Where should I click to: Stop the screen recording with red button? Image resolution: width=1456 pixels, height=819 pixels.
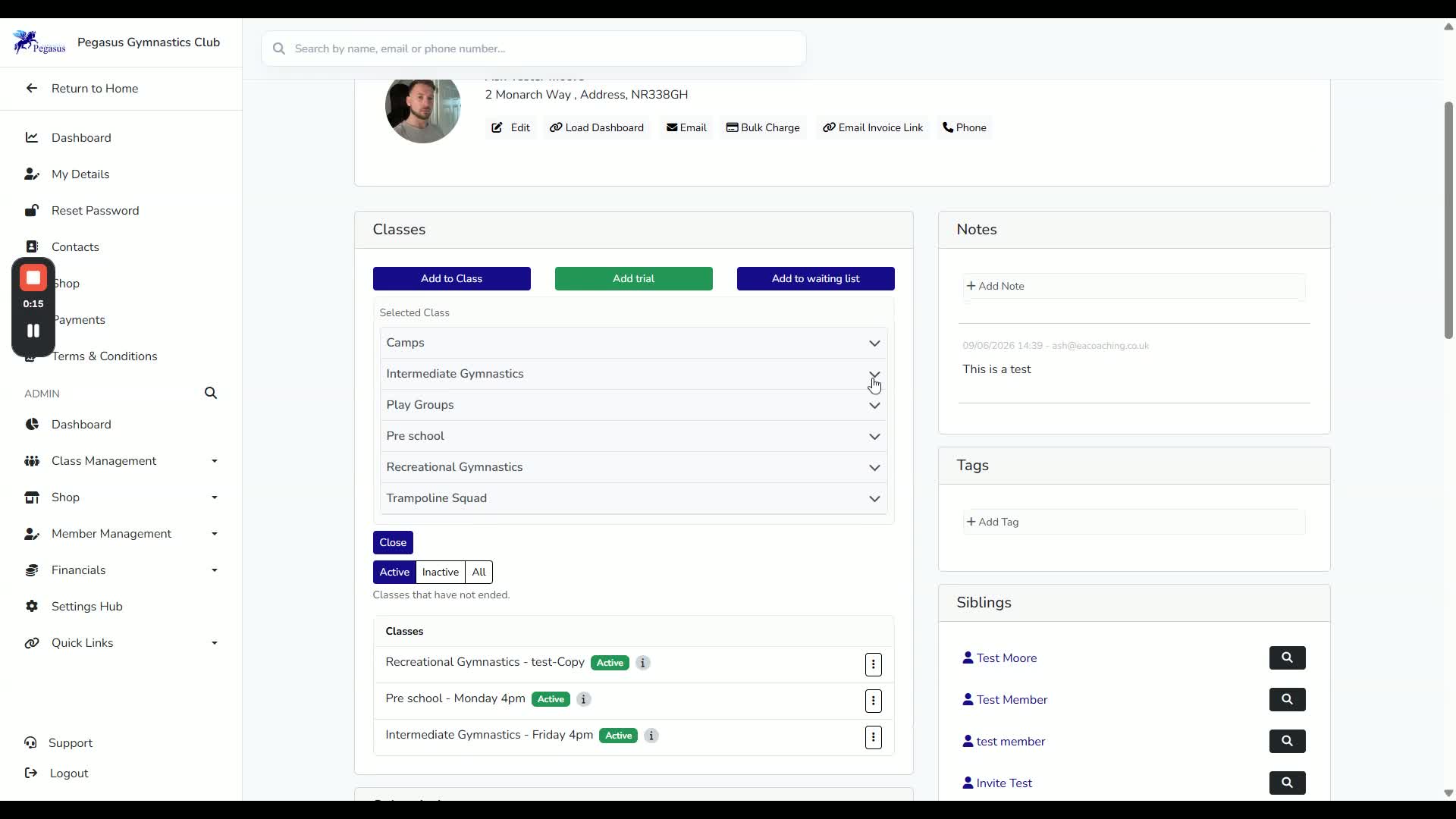coord(33,278)
